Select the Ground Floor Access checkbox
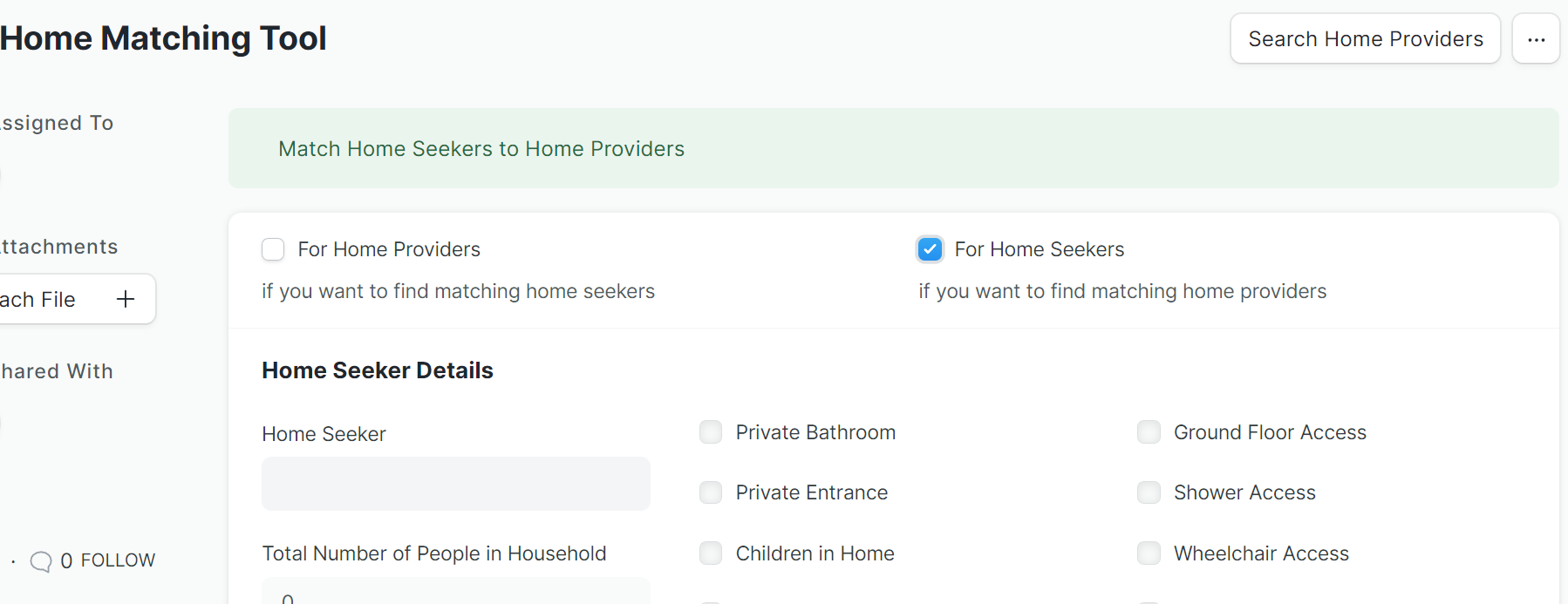Viewport: 1568px width, 604px height. tap(1149, 432)
